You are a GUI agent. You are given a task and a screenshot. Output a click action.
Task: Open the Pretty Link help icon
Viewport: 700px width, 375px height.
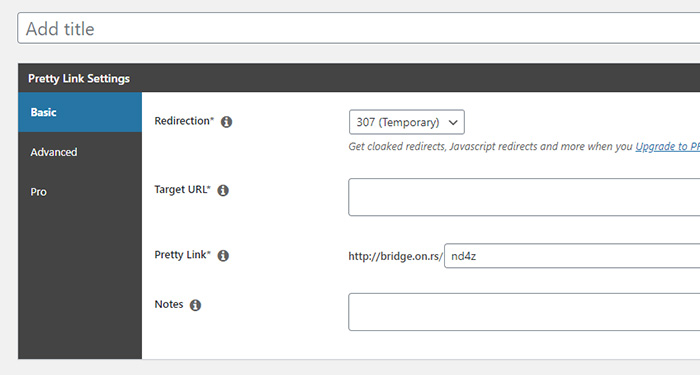[x=223, y=255]
